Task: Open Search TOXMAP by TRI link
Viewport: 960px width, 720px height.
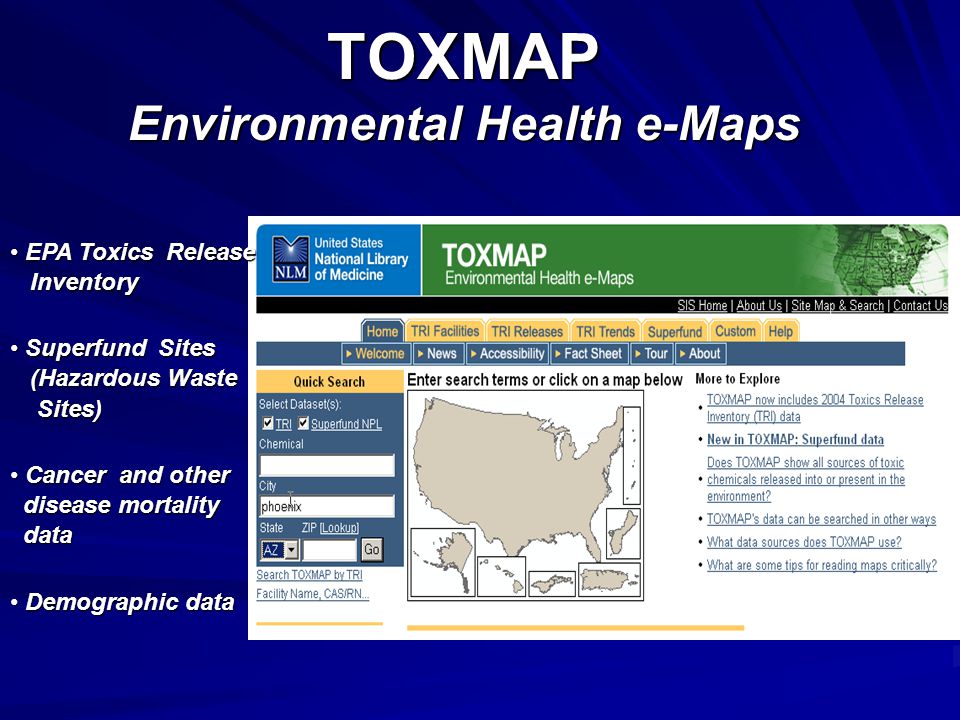Action: coord(309,575)
